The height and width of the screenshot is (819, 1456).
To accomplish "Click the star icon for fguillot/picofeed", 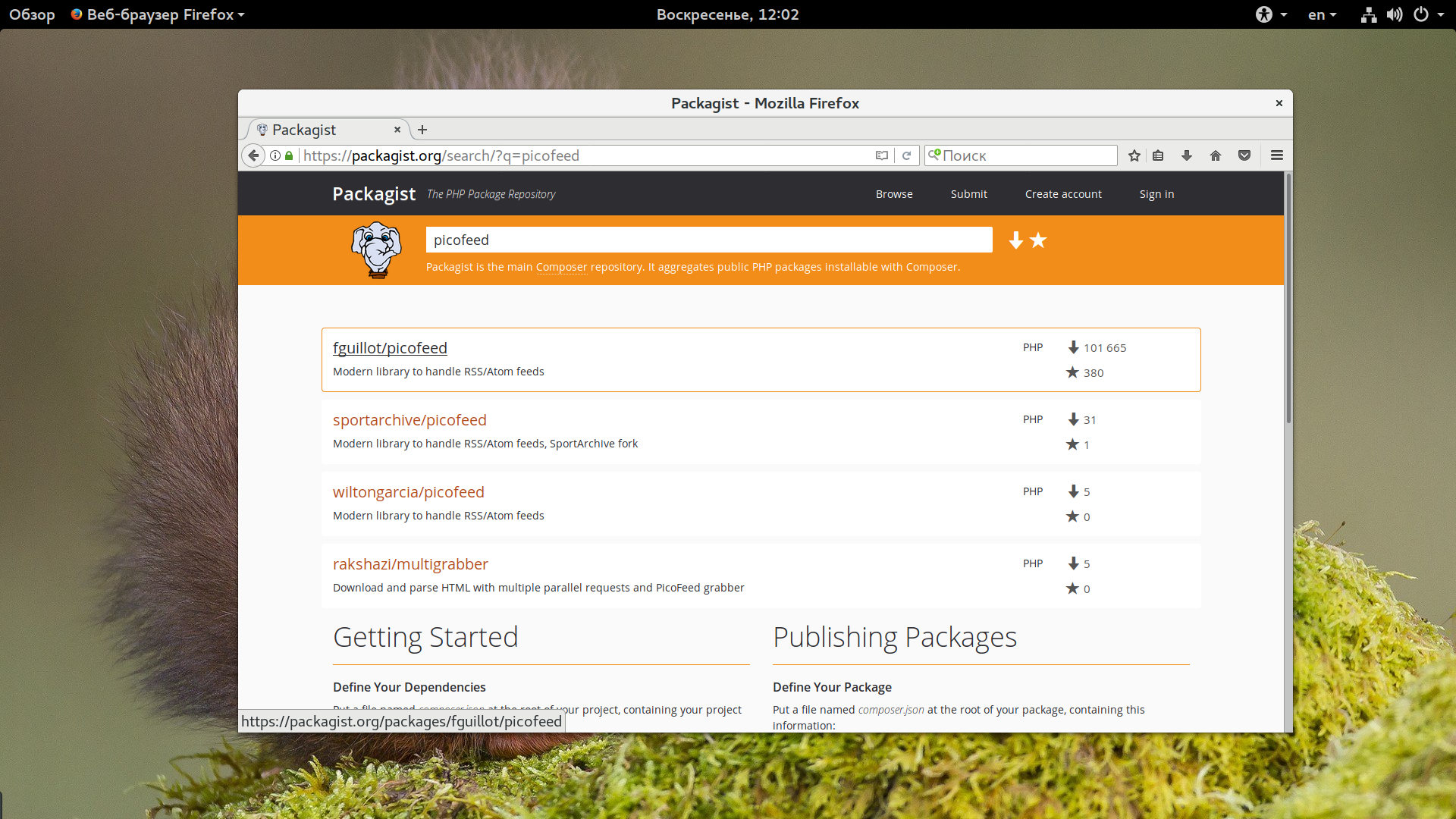I will [1072, 372].
